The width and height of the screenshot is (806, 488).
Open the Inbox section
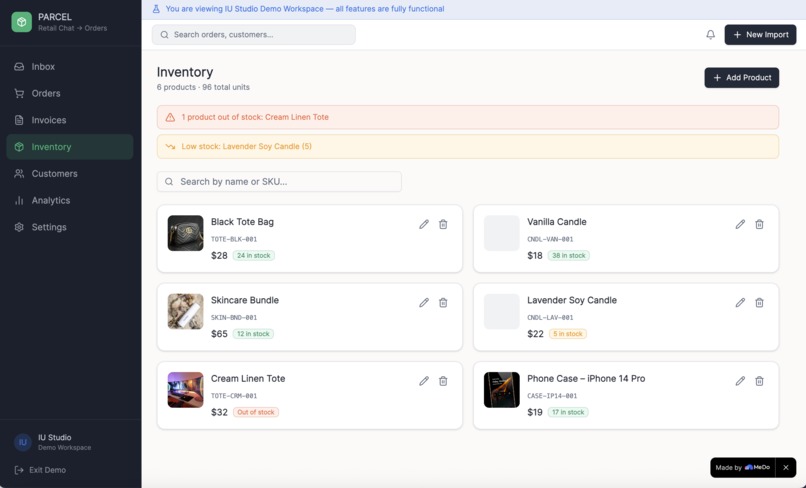[70, 66]
